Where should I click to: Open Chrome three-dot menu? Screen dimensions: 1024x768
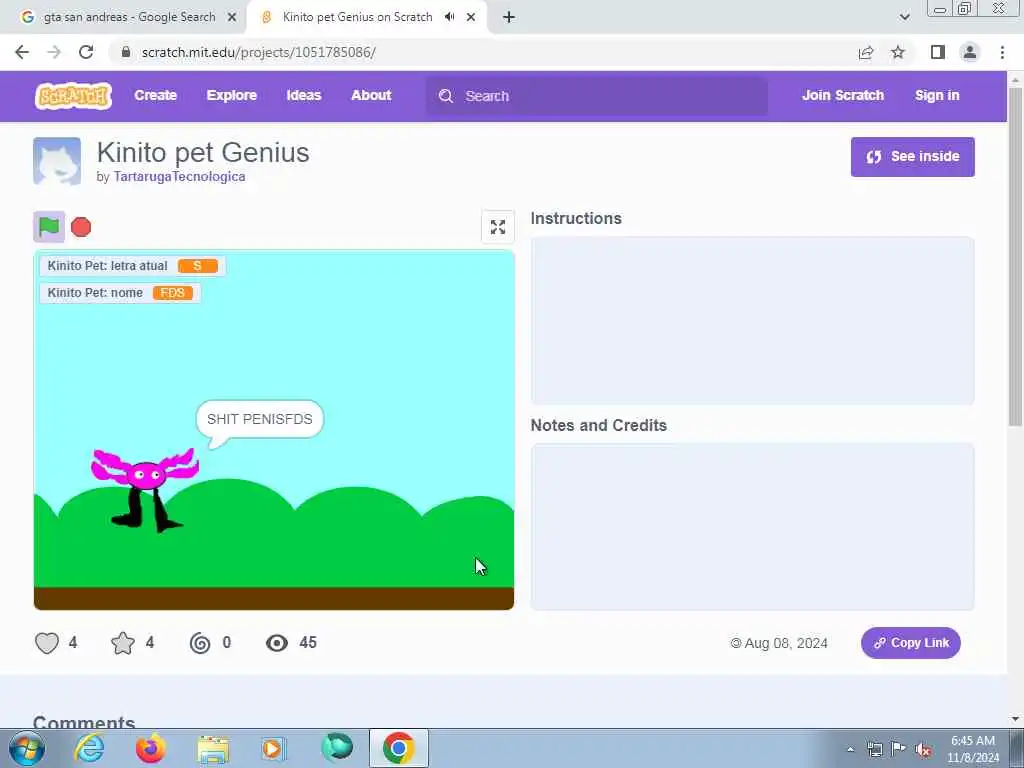[x=1002, y=52]
